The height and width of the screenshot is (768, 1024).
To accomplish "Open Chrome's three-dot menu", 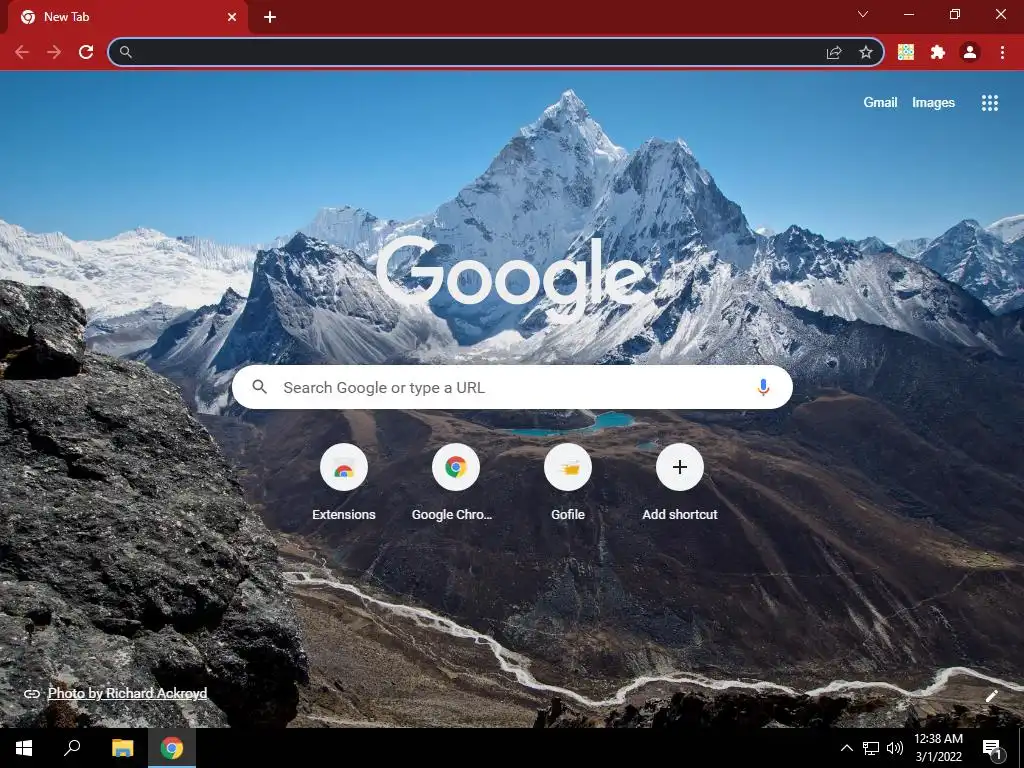I will pos(1002,52).
